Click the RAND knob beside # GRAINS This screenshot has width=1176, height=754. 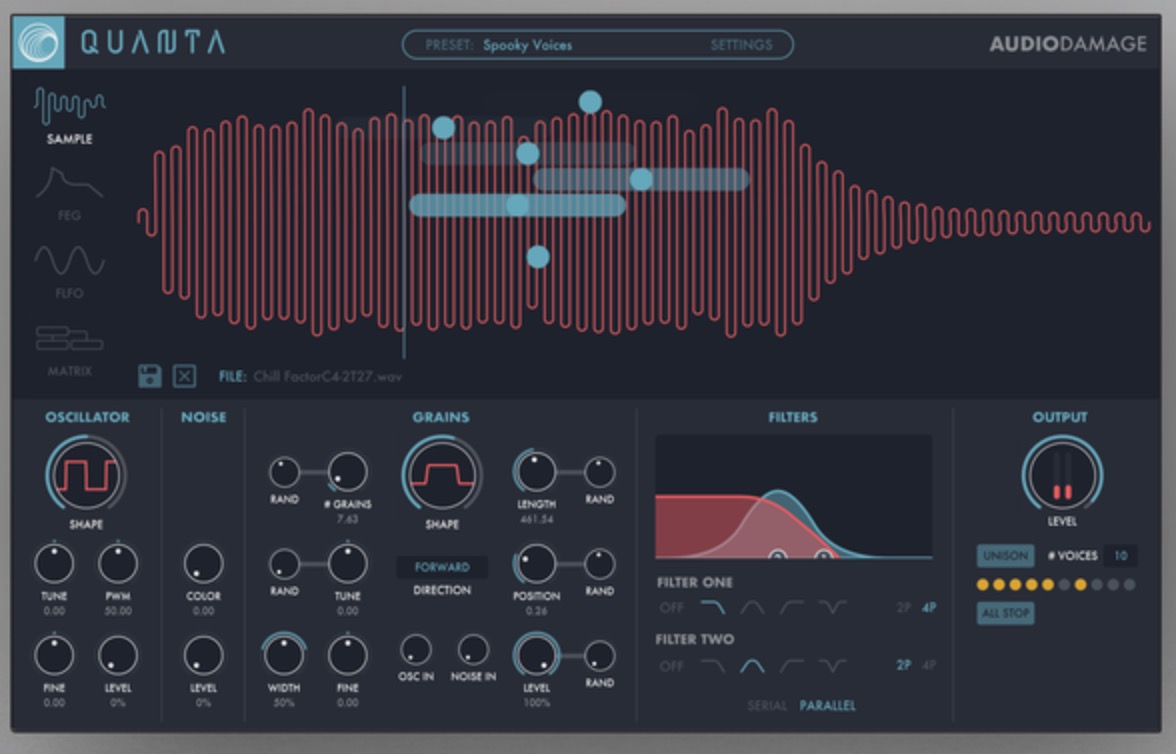click(x=284, y=473)
